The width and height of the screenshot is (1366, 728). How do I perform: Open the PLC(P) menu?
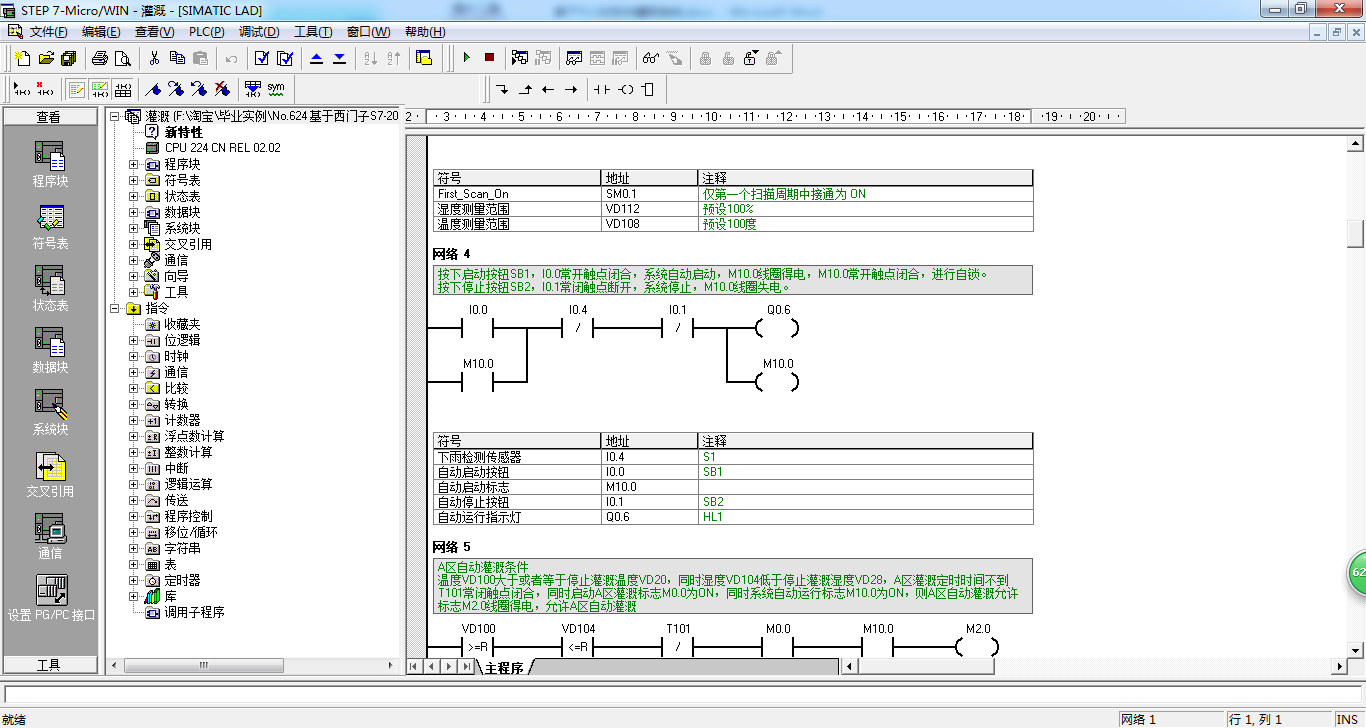pyautogui.click(x=207, y=32)
